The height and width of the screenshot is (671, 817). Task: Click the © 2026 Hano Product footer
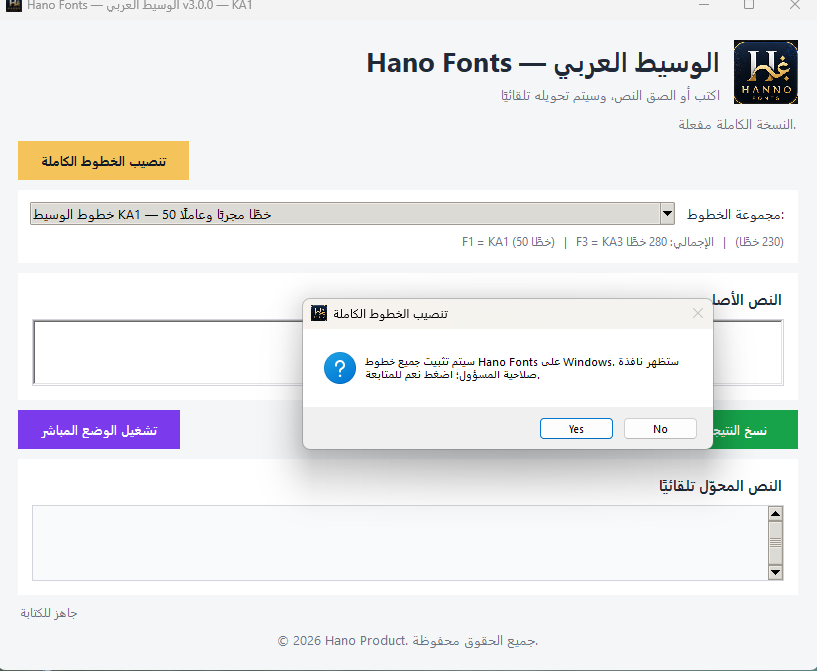(407, 640)
